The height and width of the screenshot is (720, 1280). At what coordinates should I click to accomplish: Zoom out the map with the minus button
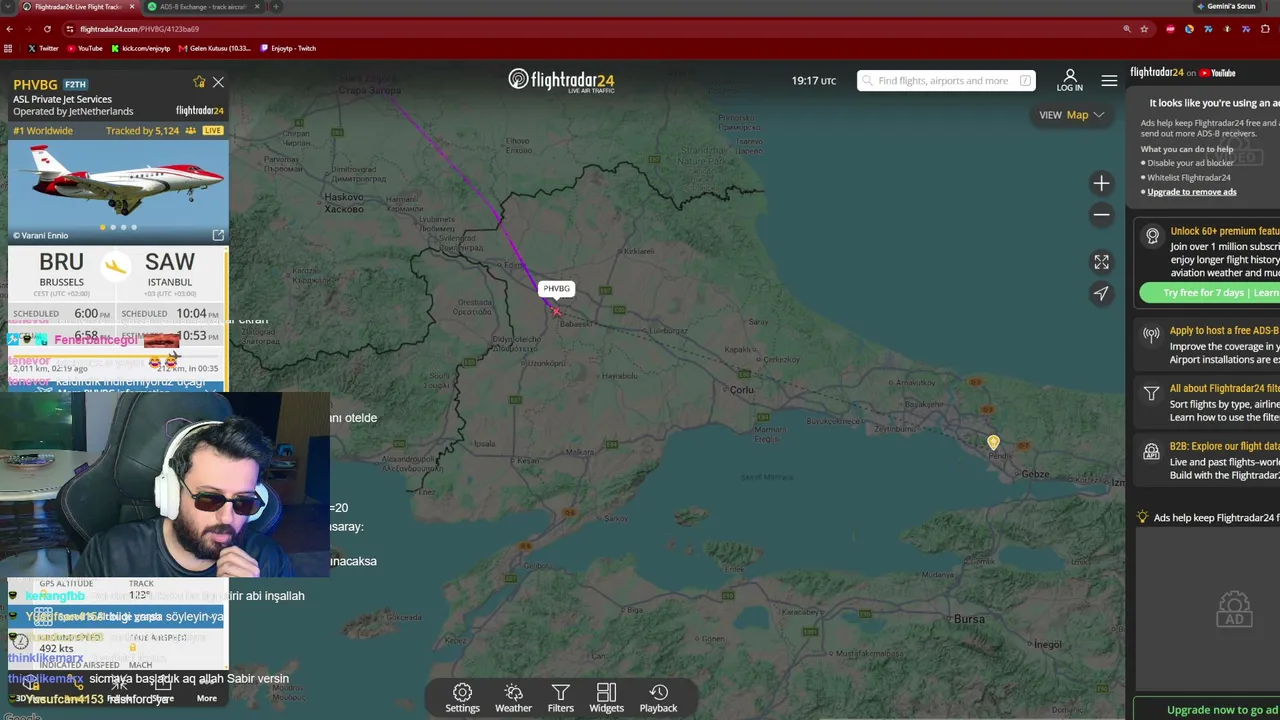point(1101,214)
